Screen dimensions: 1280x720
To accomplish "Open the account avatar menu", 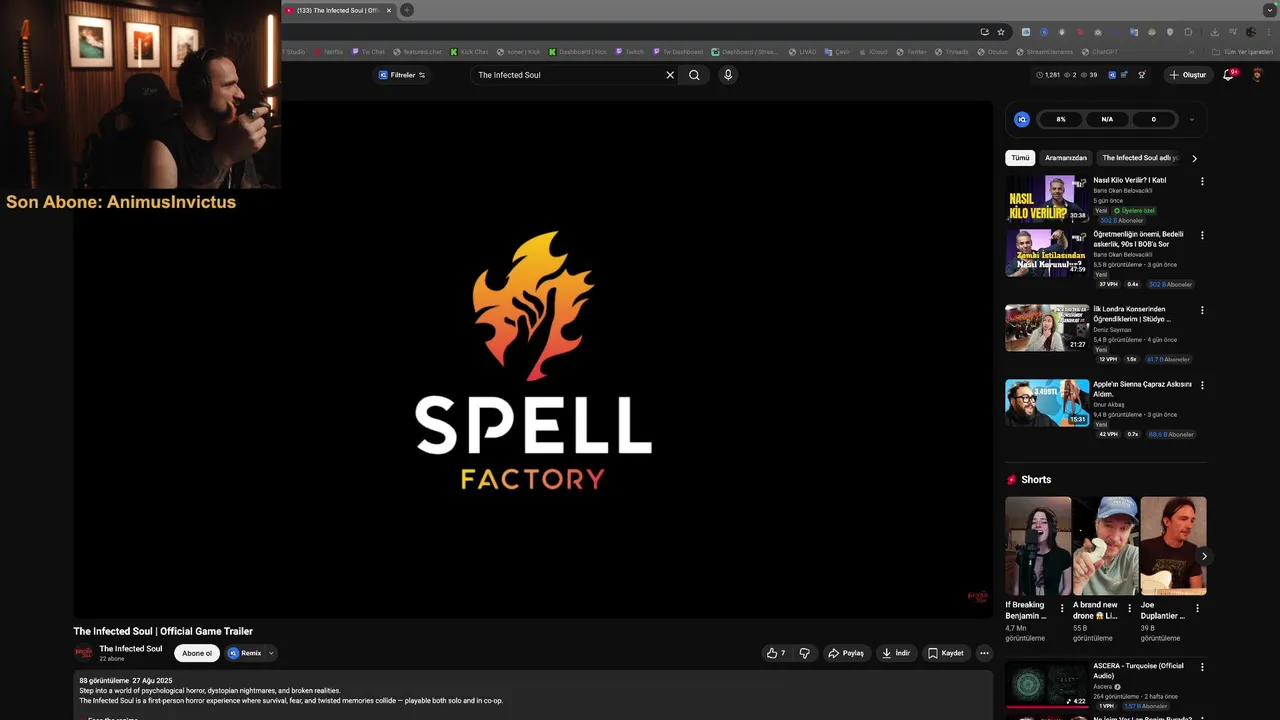I will coord(1258,75).
